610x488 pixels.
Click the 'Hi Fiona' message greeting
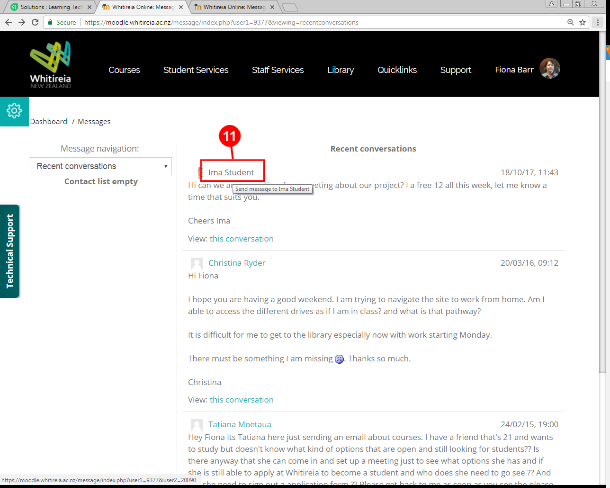point(203,276)
